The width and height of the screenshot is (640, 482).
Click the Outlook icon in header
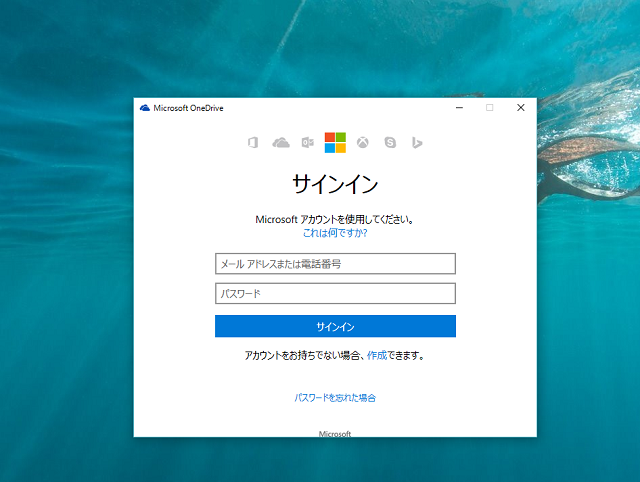pyautogui.click(x=308, y=142)
